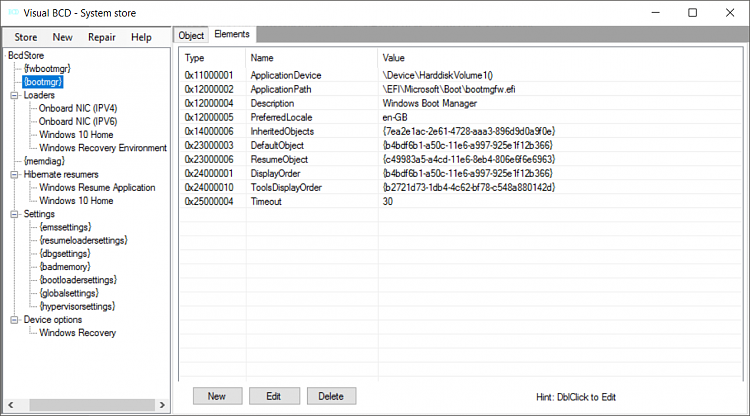Select the Timeout element row
This screenshot has width=750, height=416.
pos(462,202)
